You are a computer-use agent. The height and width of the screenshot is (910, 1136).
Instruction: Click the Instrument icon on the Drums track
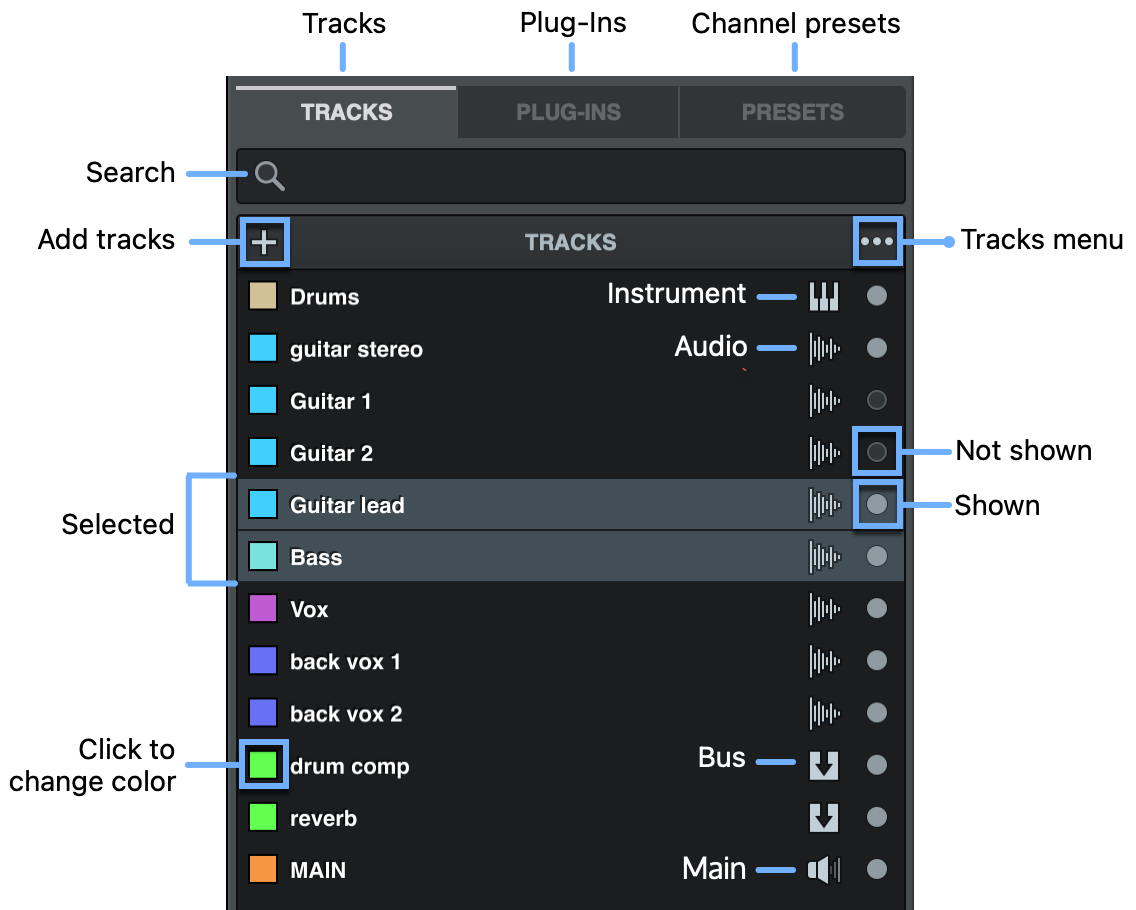(x=823, y=295)
